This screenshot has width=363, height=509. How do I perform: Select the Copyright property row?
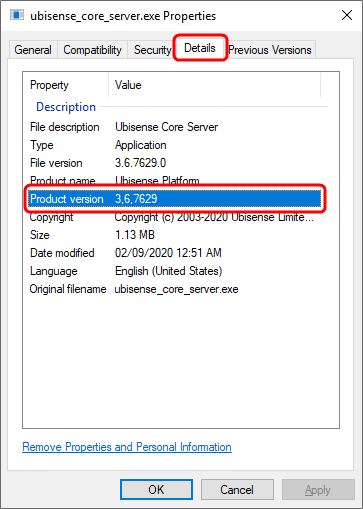[x=175, y=217]
